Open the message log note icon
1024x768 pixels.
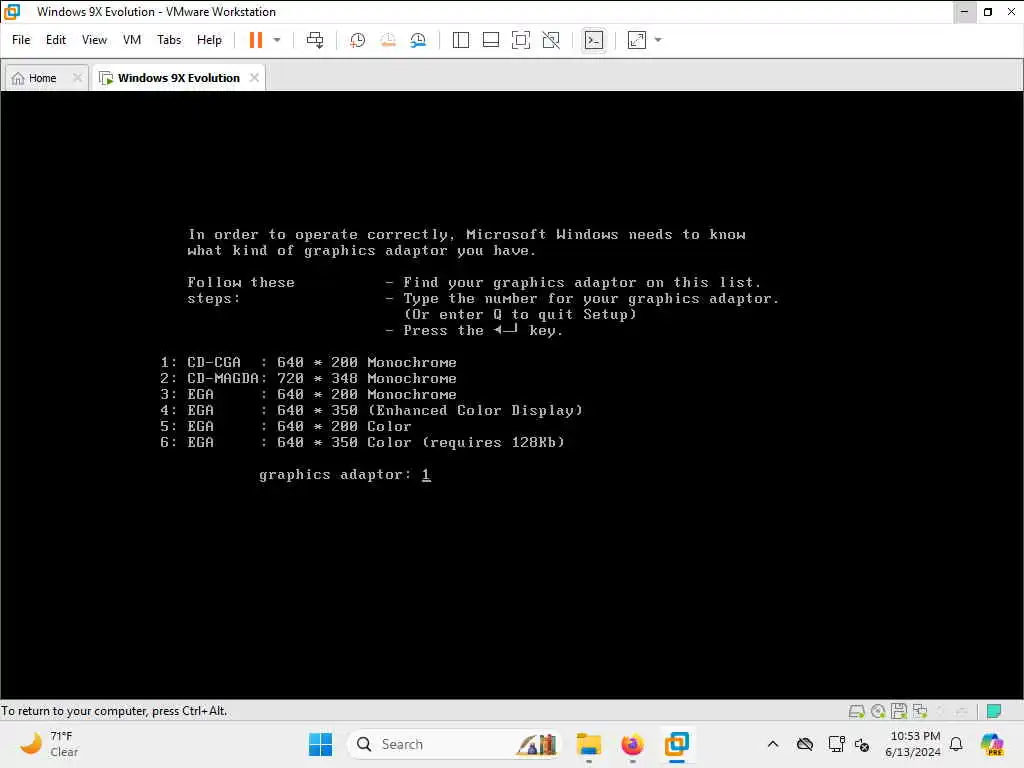coord(994,711)
